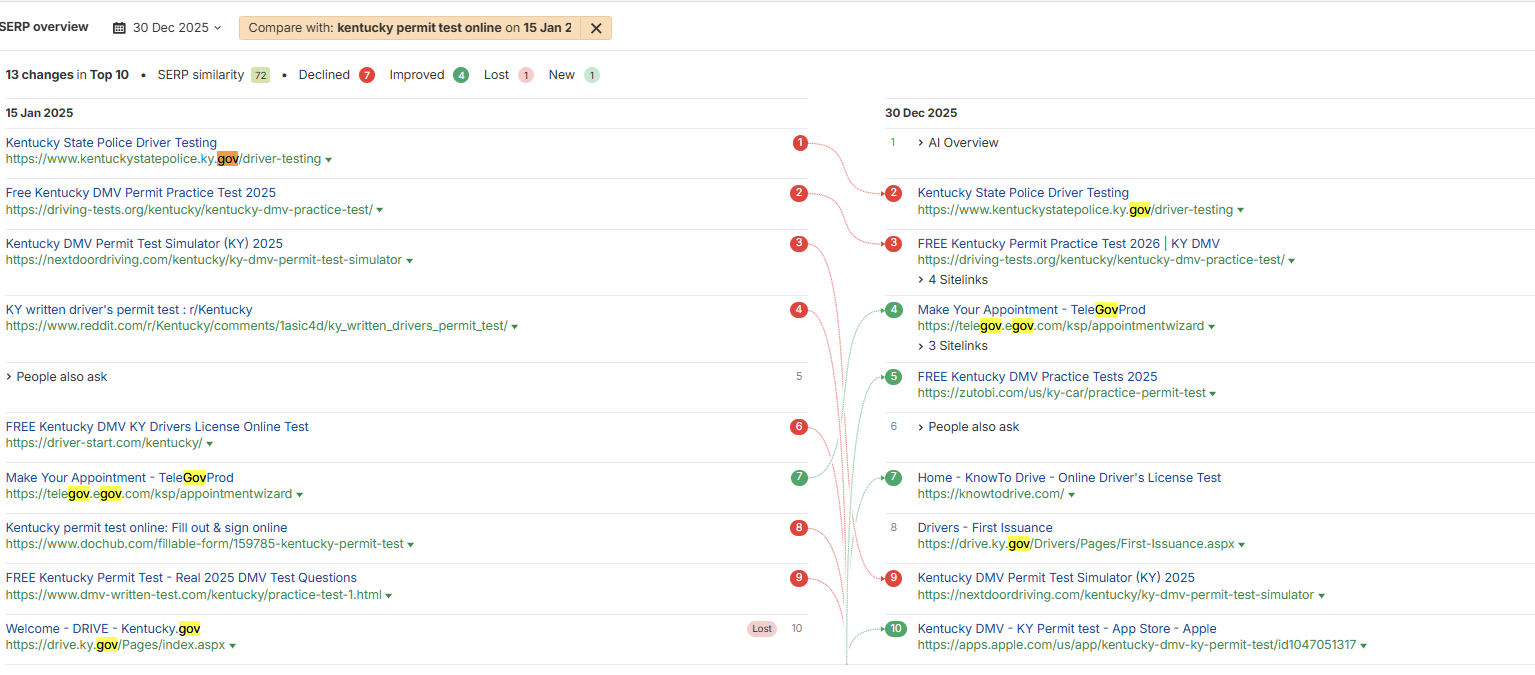
Task: Click the 13 changes in Top 10 text
Action: coord(67,75)
